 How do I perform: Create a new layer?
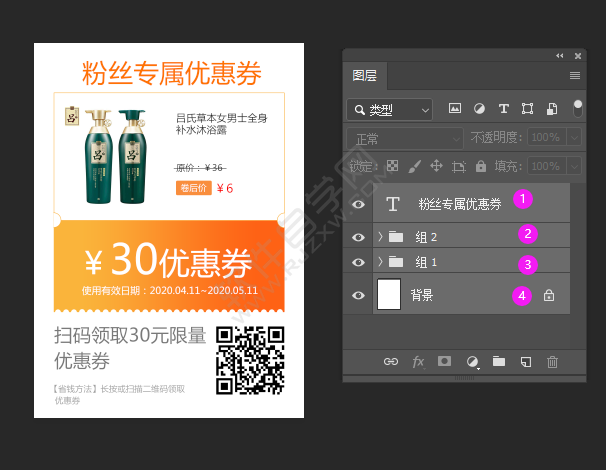pos(526,362)
